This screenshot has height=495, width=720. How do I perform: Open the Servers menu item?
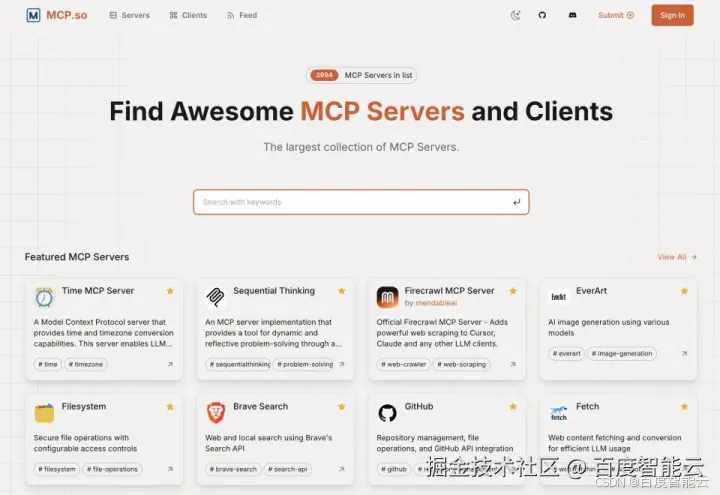(129, 15)
